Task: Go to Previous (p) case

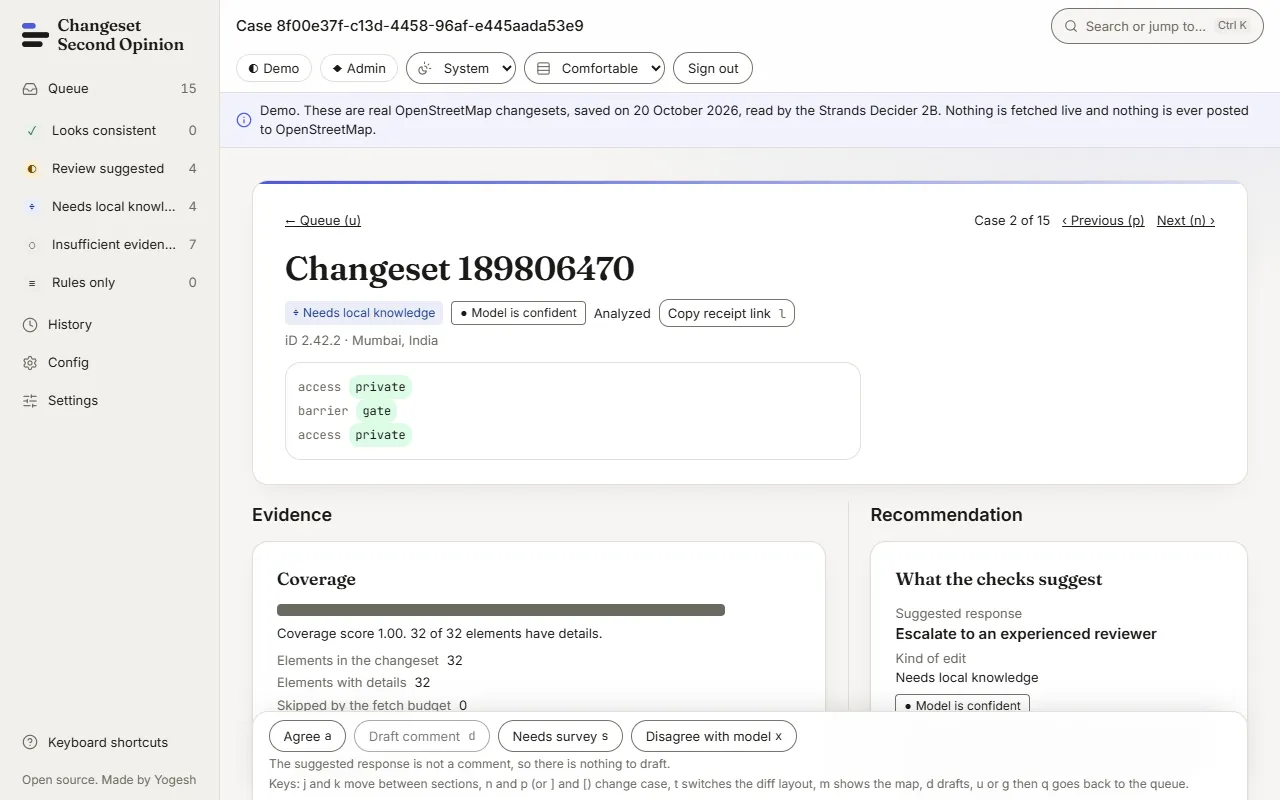Action: click(x=1103, y=220)
